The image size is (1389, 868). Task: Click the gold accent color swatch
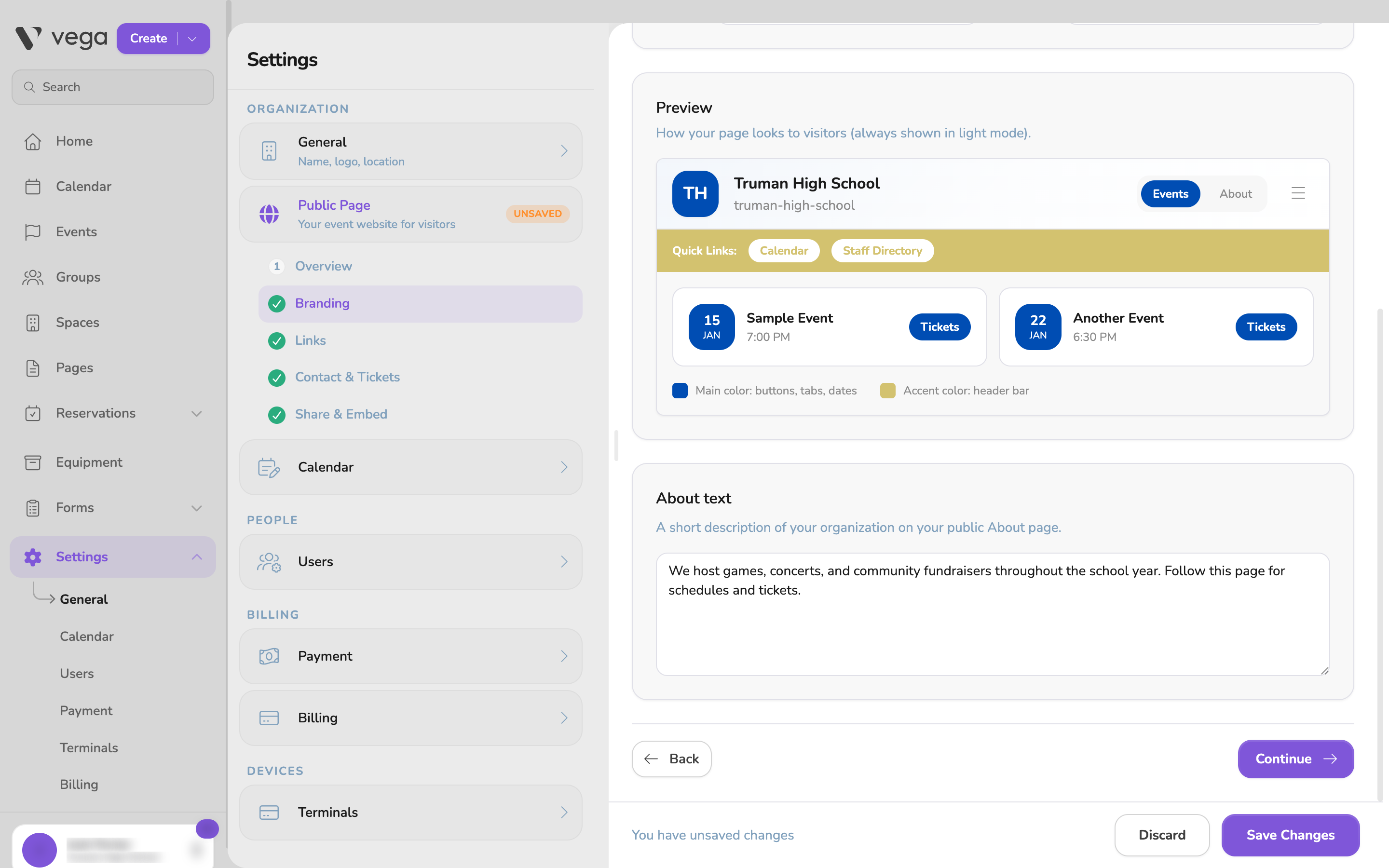(x=888, y=391)
